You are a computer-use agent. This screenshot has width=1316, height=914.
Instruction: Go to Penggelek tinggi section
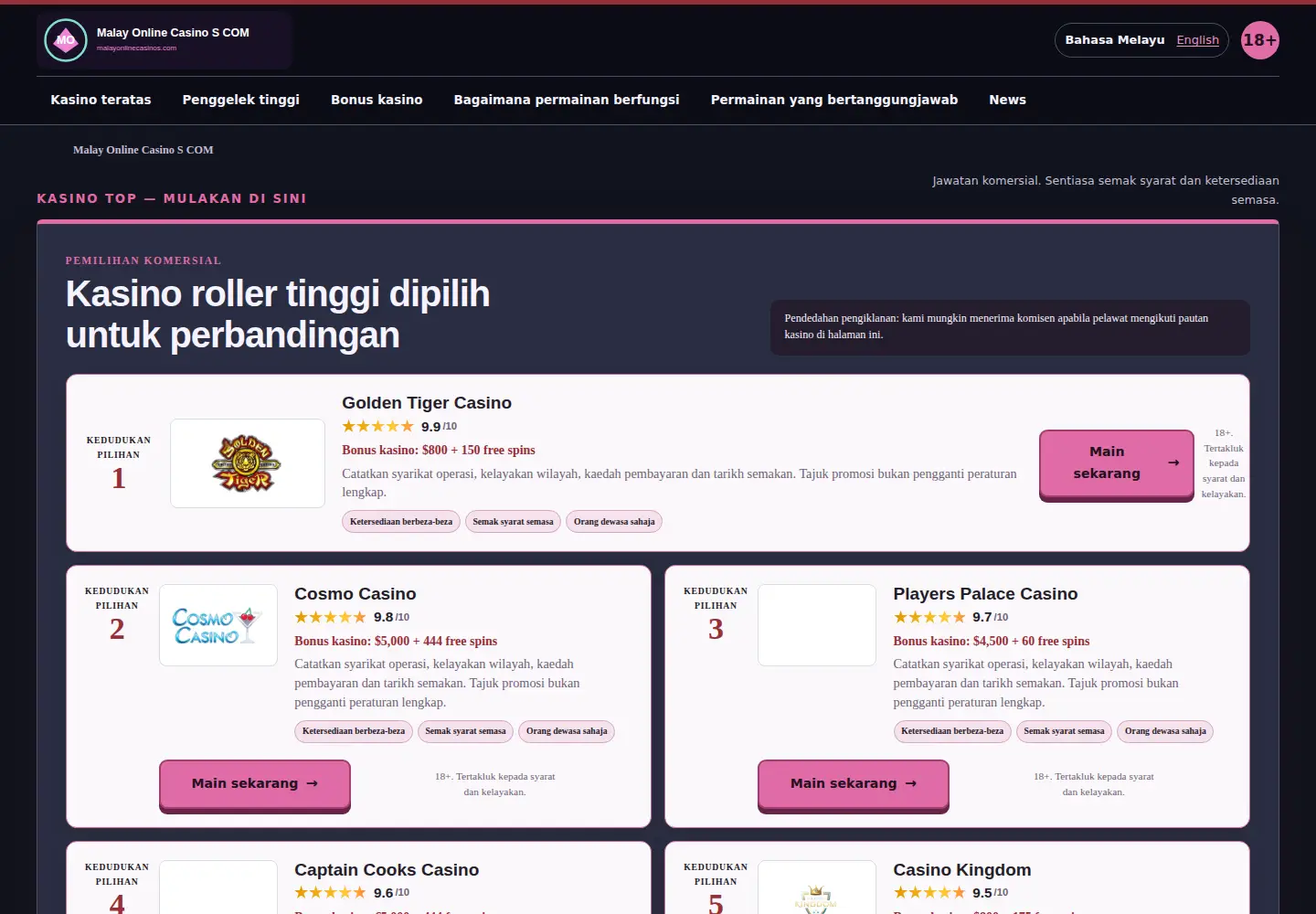point(241,100)
